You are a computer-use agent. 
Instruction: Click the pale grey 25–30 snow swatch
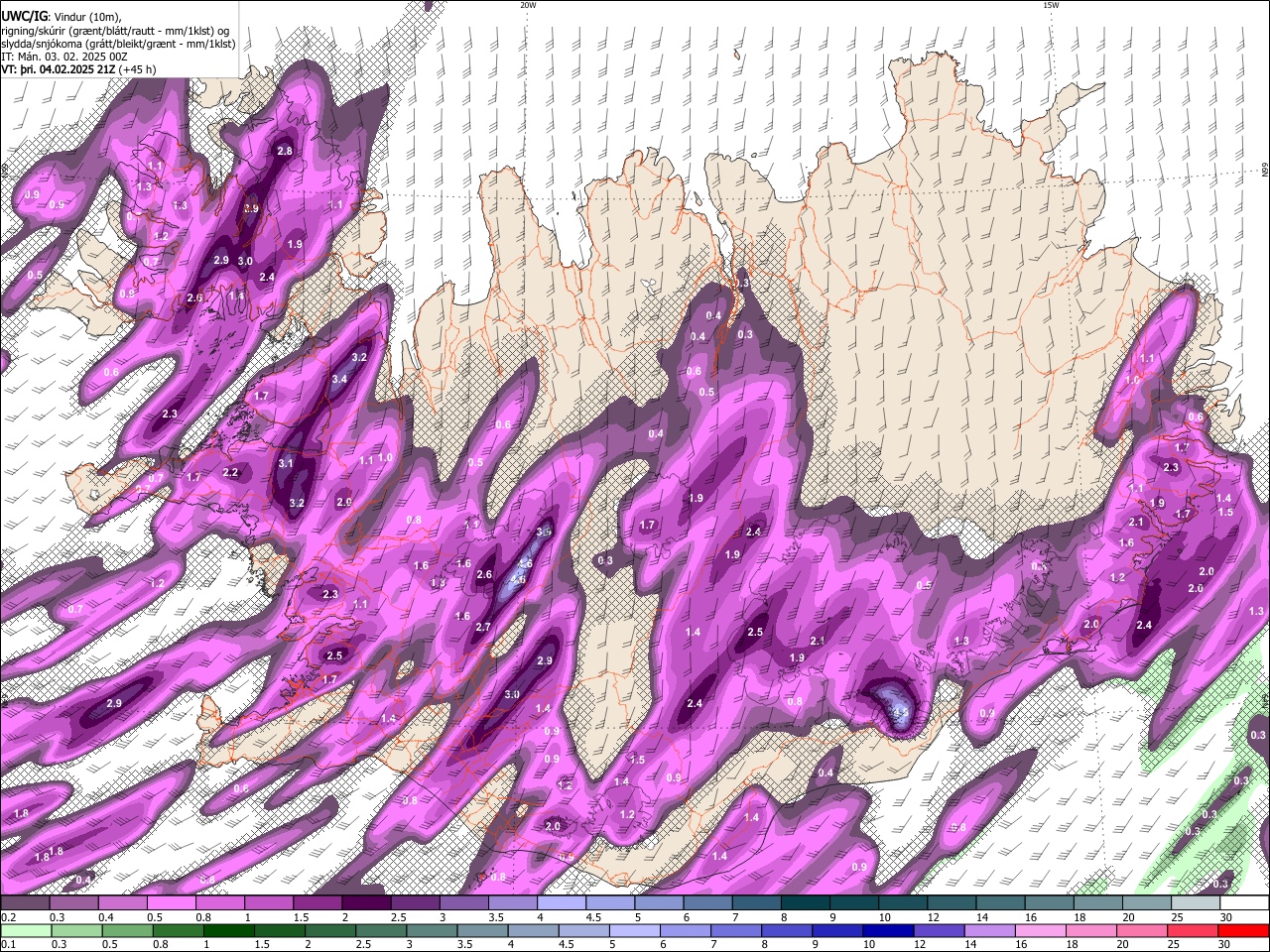tap(1196, 903)
